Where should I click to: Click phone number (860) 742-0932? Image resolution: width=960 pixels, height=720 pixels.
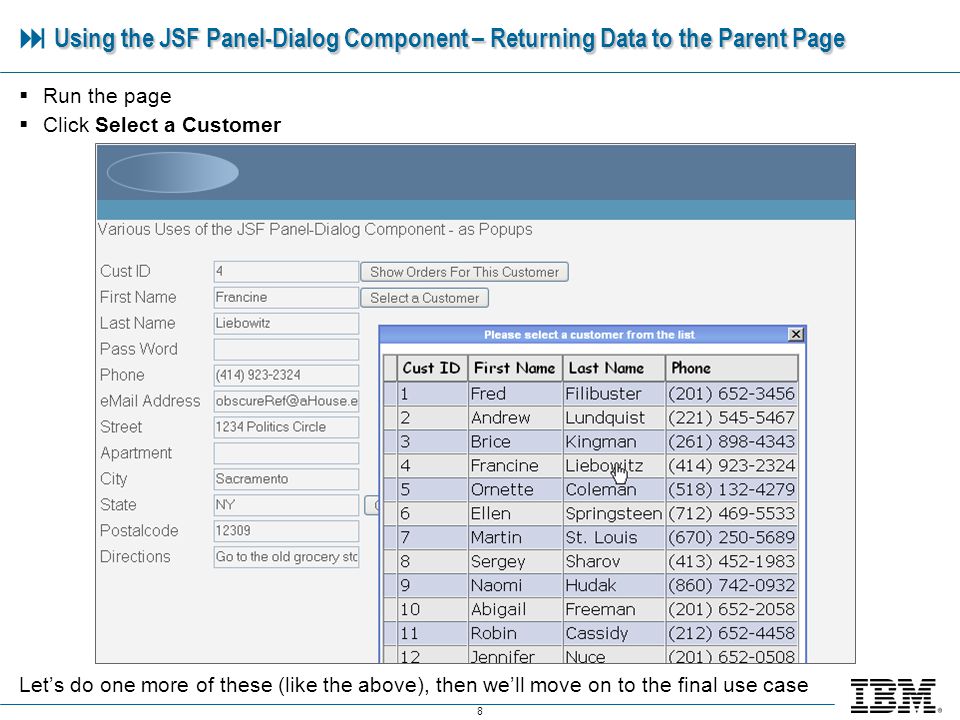[732, 585]
